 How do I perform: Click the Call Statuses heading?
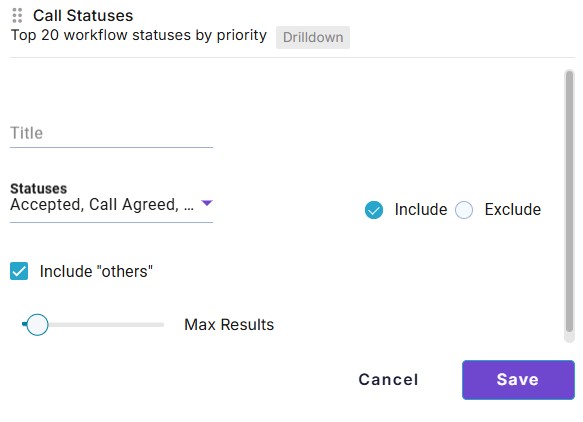coord(83,16)
